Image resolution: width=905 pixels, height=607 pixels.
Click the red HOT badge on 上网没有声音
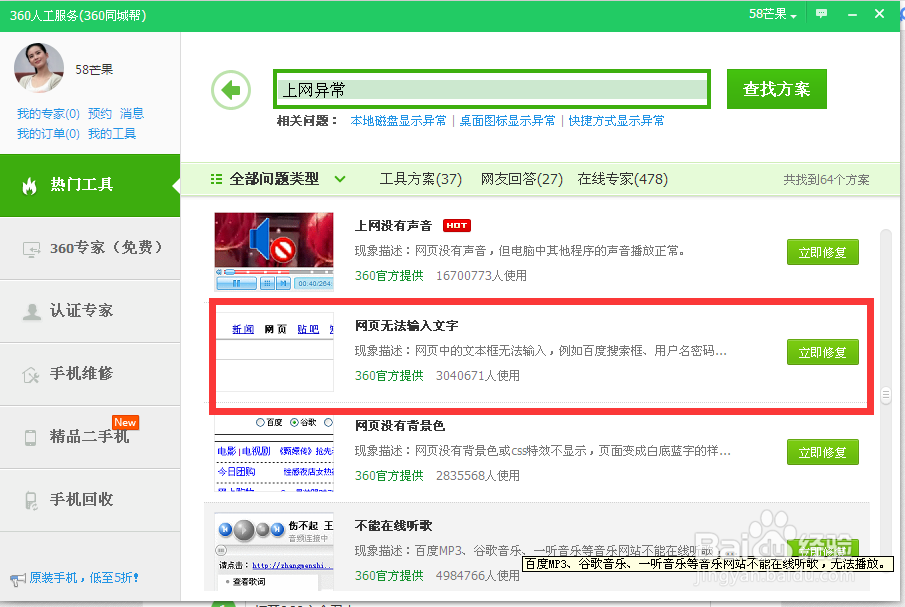click(457, 226)
